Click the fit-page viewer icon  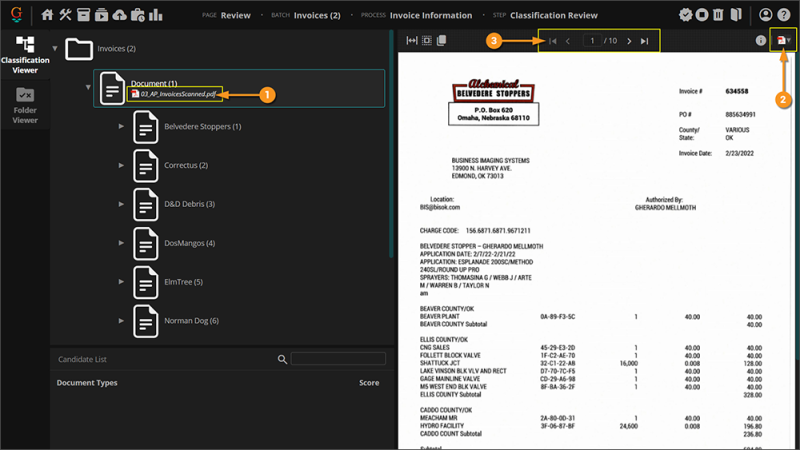427,40
